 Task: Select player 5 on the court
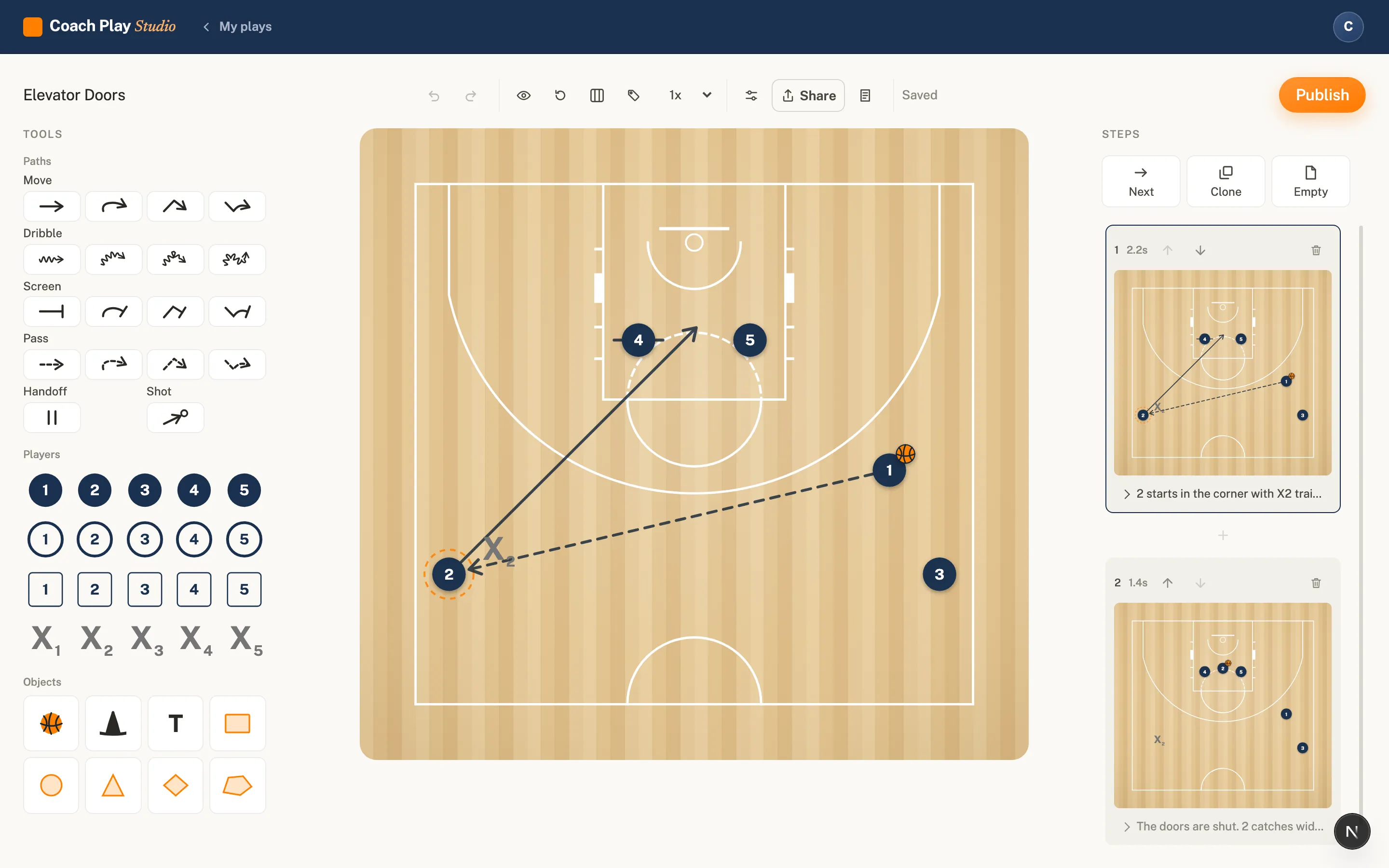click(x=749, y=340)
